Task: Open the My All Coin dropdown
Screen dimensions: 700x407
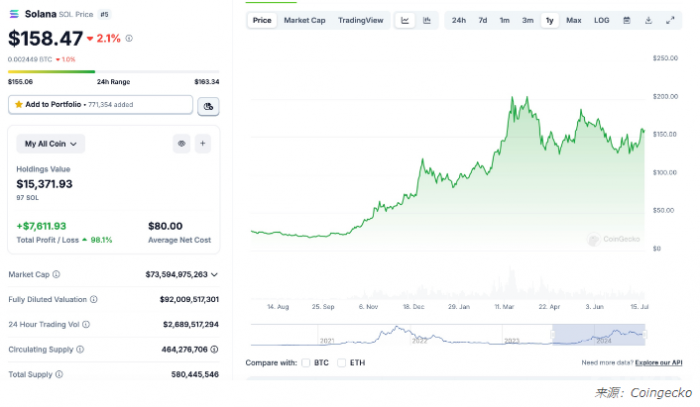Action: pos(50,144)
